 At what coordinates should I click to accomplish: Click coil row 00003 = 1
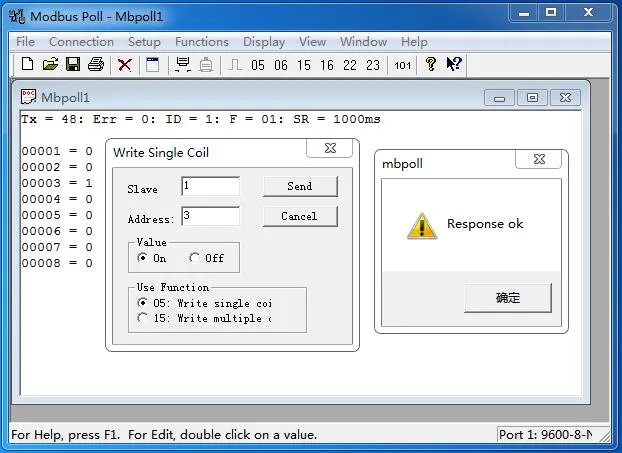(57, 183)
